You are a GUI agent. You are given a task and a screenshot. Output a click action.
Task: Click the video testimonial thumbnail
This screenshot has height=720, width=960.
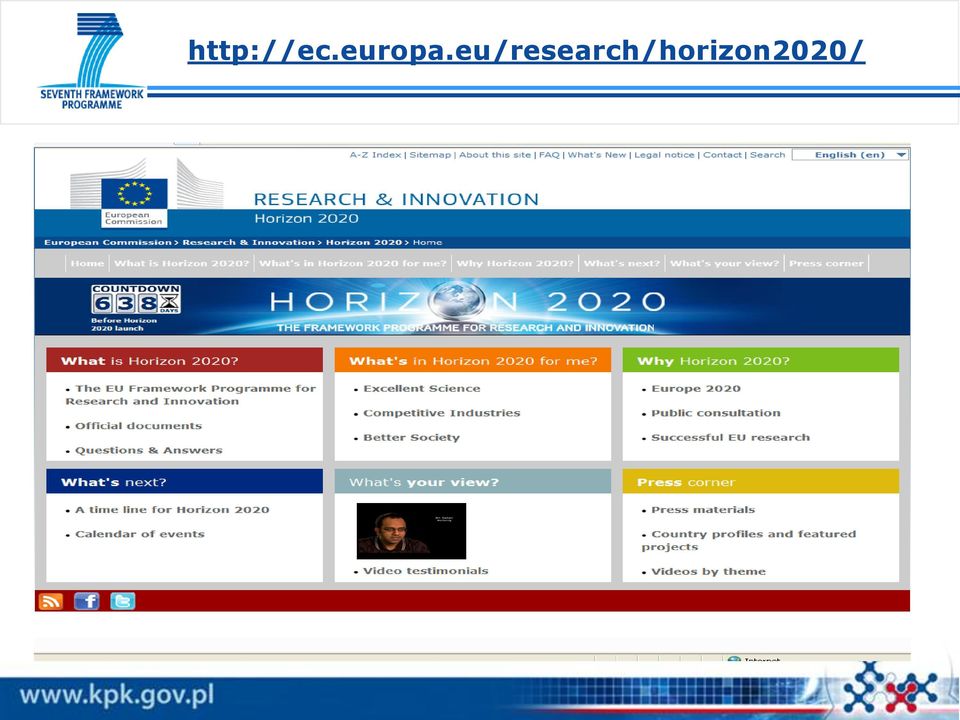click(411, 531)
